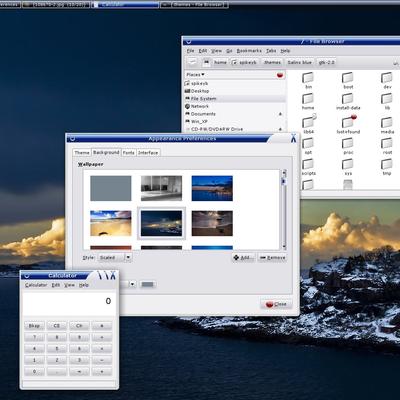
Task: Click the 5 key in Calculator
Action: [57, 349]
